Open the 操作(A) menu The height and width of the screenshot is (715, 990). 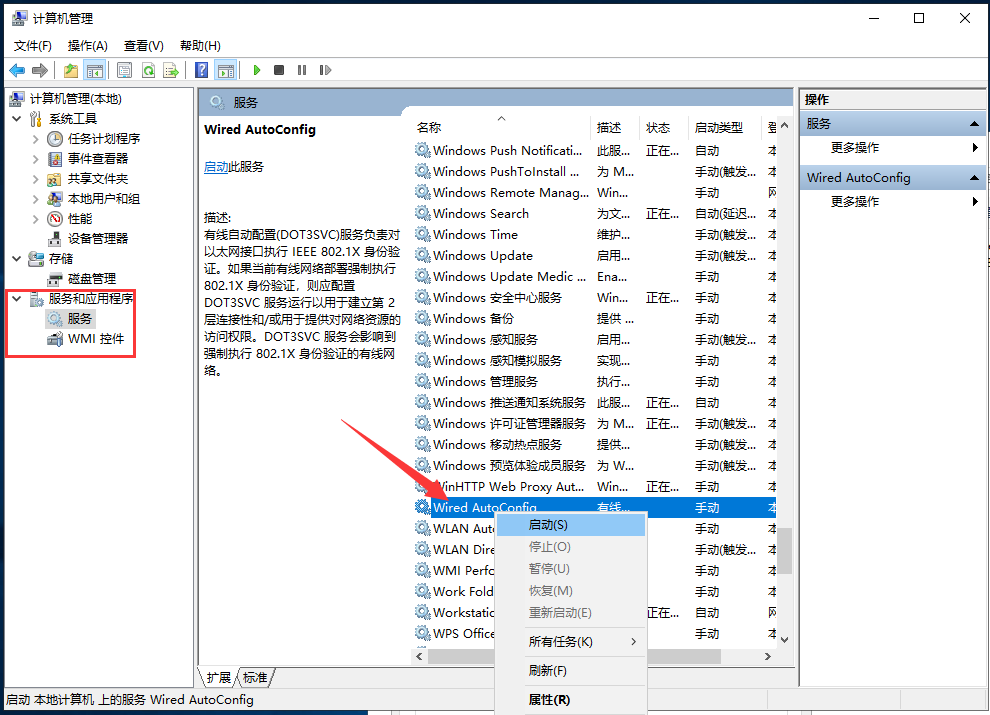tap(88, 45)
